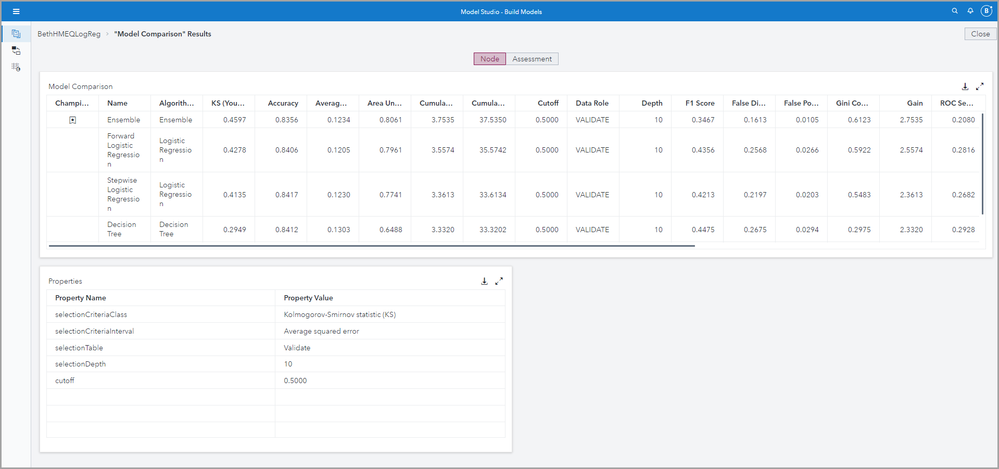Go to BethHMEQLogReg breadcrumb link
The width and height of the screenshot is (999, 469).
pyautogui.click(x=69, y=34)
